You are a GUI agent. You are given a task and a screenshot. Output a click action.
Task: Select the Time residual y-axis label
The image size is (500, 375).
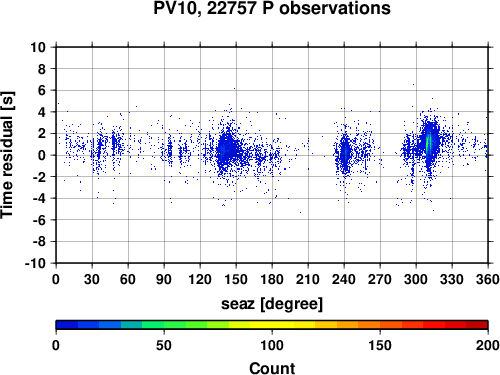[x=8, y=155]
